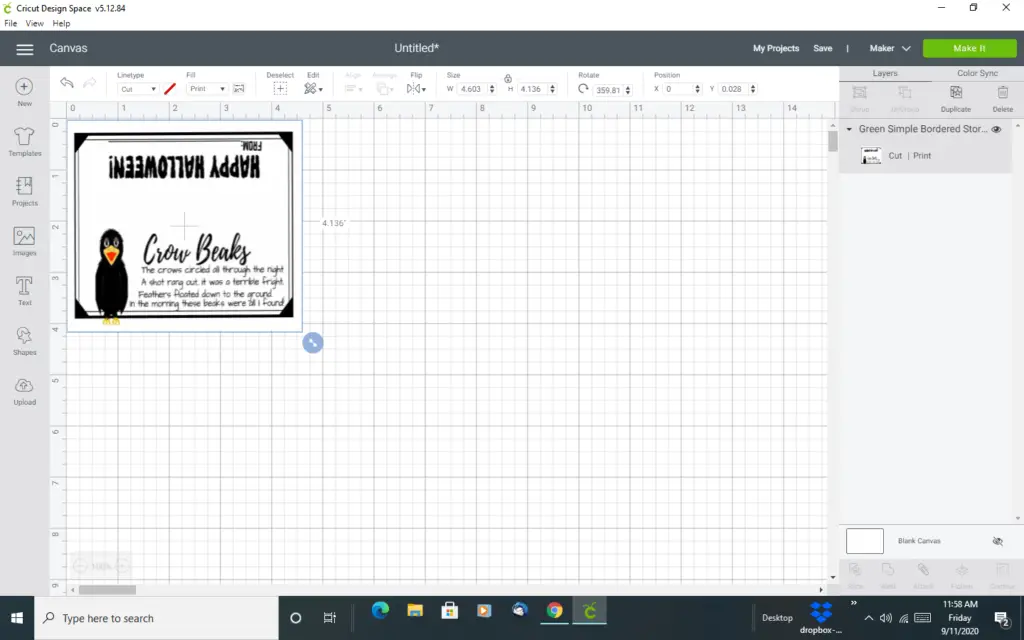The image size is (1024, 640).
Task: Open the print fill pattern swatch icon
Action: click(239, 89)
